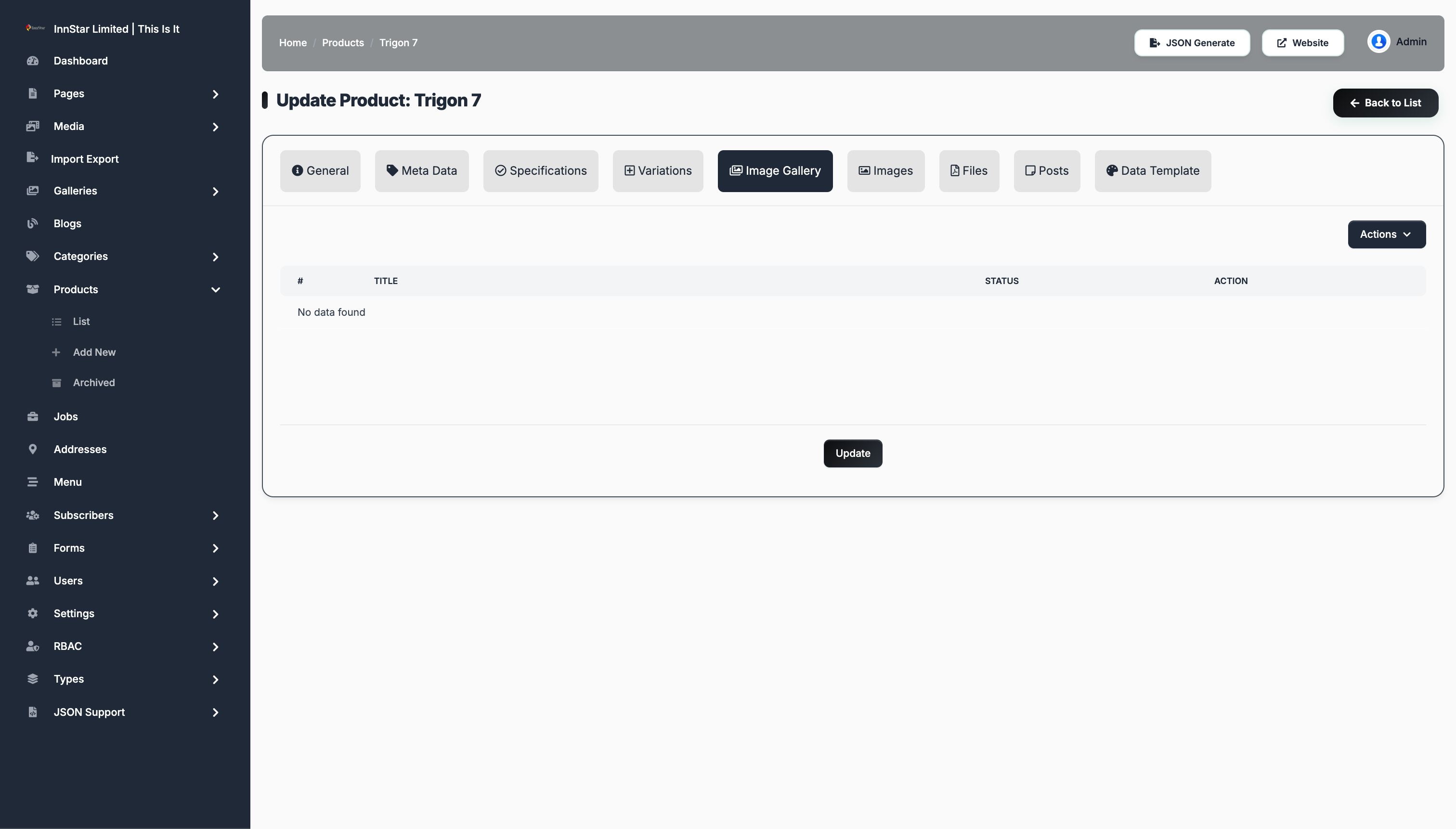Open the Data Template tab
Image resolution: width=1456 pixels, height=829 pixels.
[x=1153, y=171]
